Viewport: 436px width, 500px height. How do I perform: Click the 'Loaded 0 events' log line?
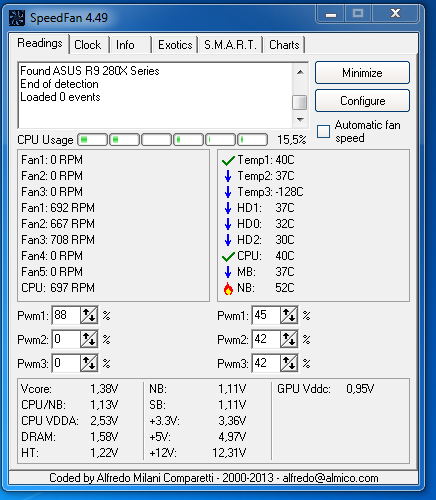(60, 97)
